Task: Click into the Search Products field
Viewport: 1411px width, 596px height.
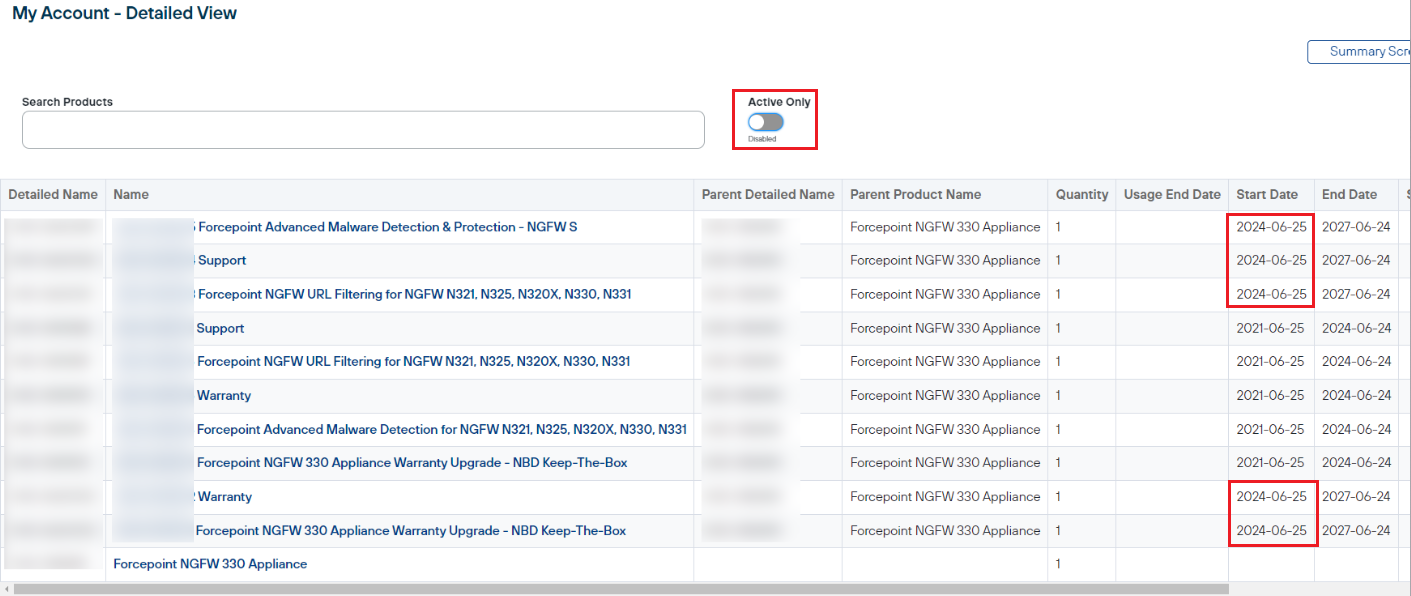Action: click(363, 130)
